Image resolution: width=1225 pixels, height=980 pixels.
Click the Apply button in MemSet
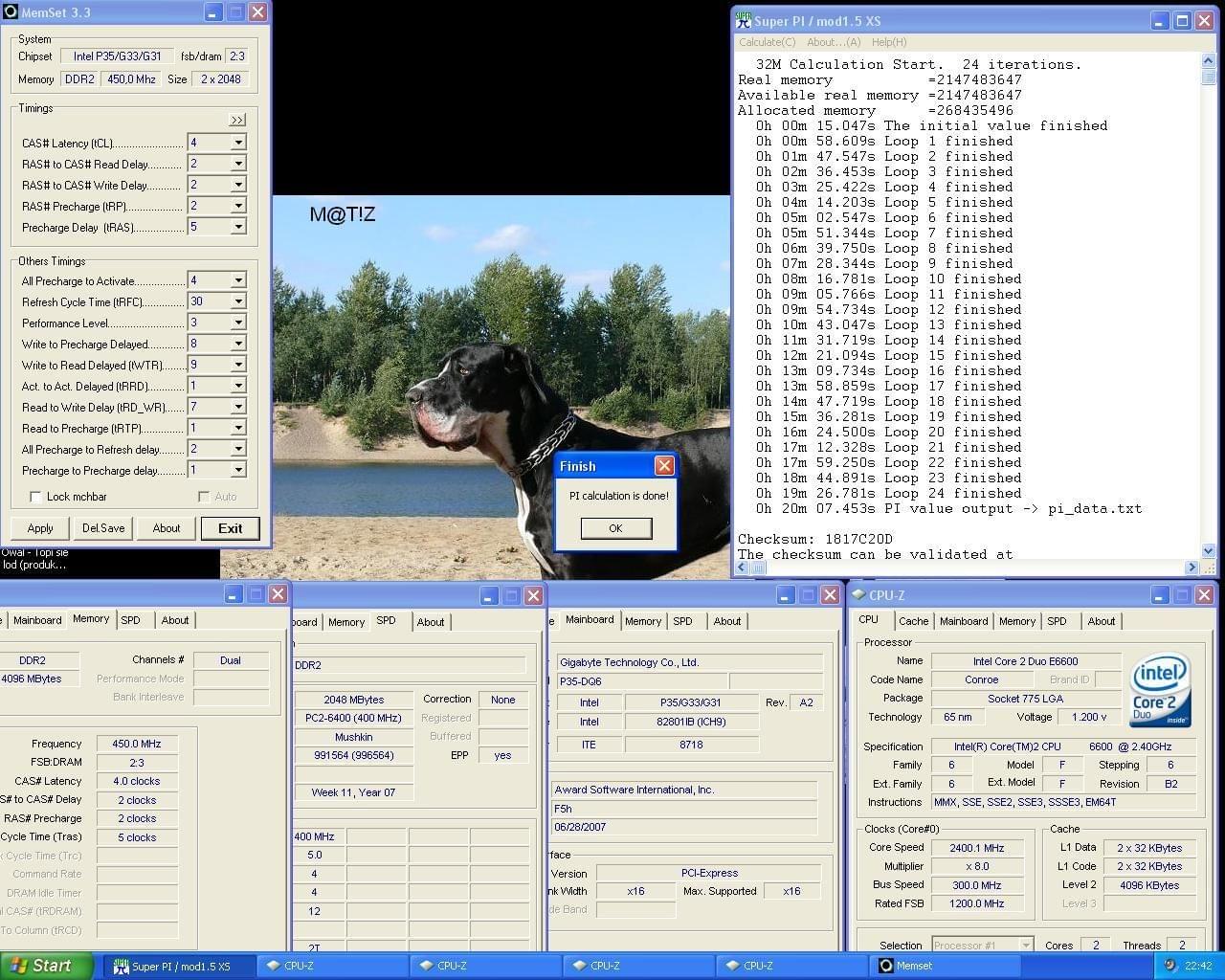[x=40, y=528]
